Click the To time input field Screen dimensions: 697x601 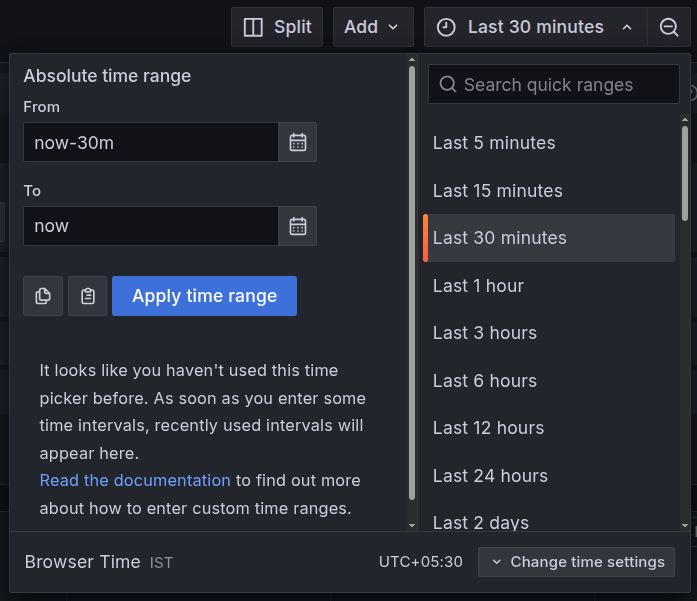coord(150,226)
